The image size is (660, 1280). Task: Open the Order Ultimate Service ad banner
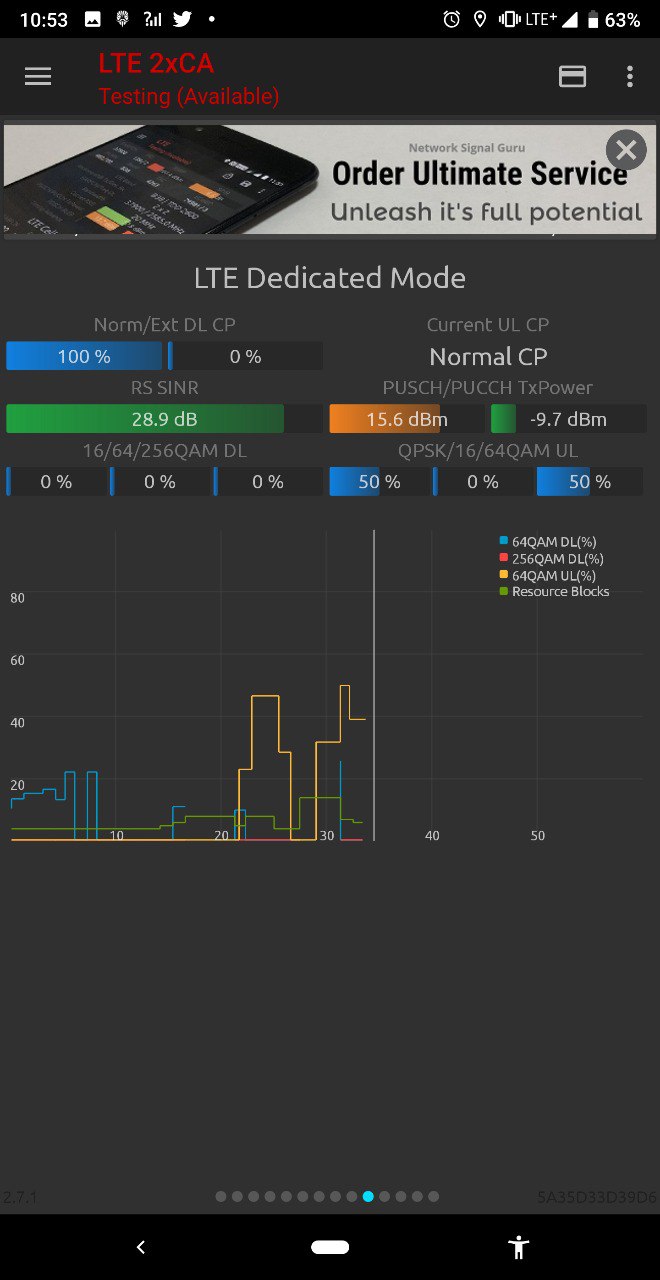330,180
